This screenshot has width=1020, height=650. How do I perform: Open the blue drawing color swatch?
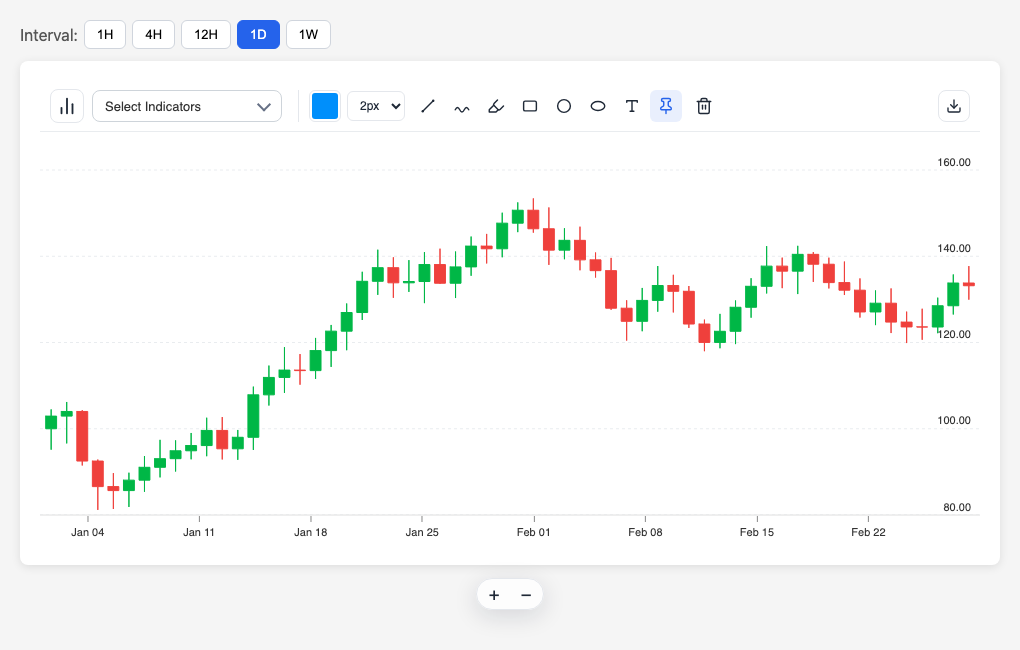click(x=325, y=106)
